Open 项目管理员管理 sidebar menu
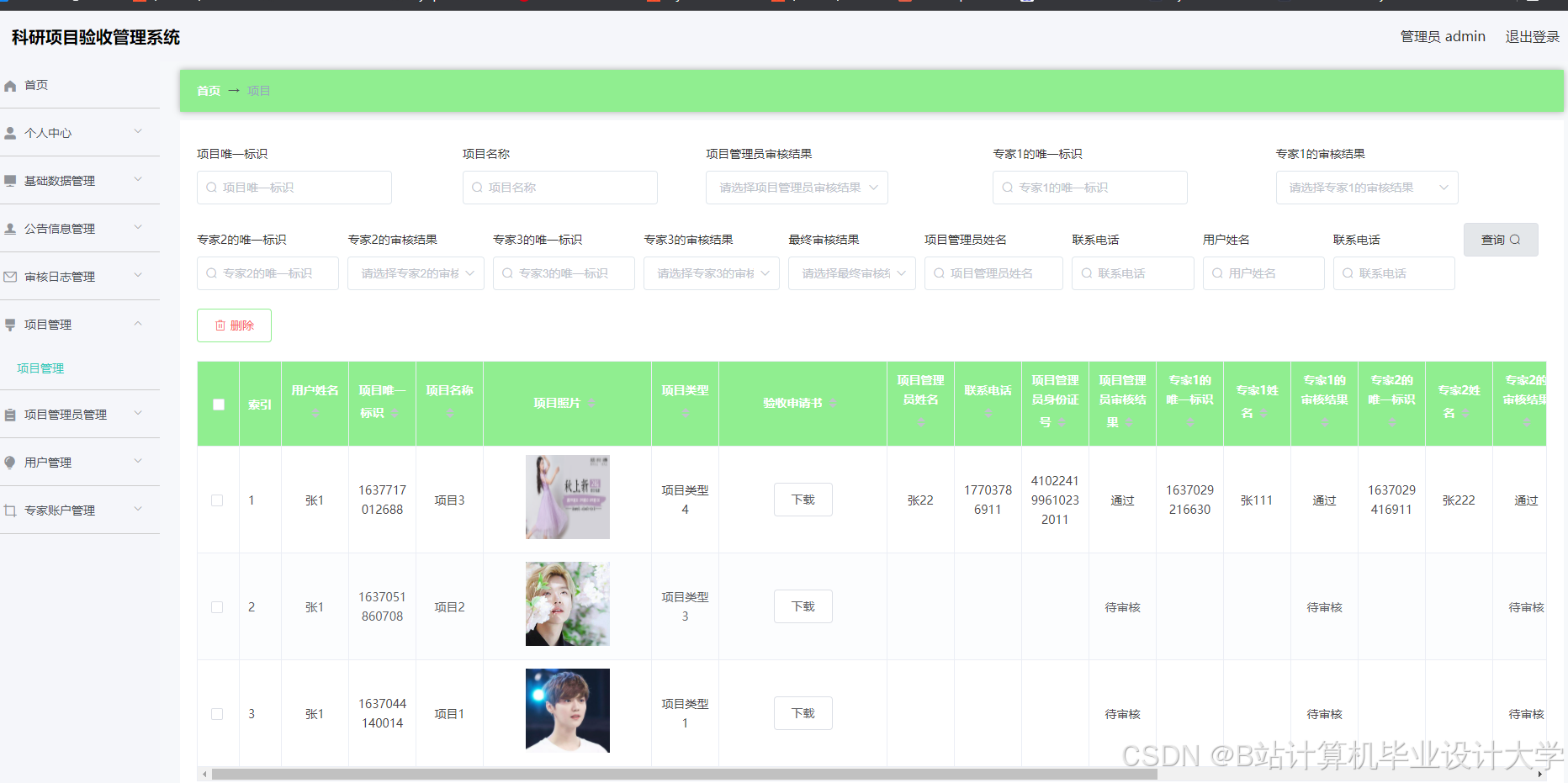The width and height of the screenshot is (1568, 783). click(80, 415)
